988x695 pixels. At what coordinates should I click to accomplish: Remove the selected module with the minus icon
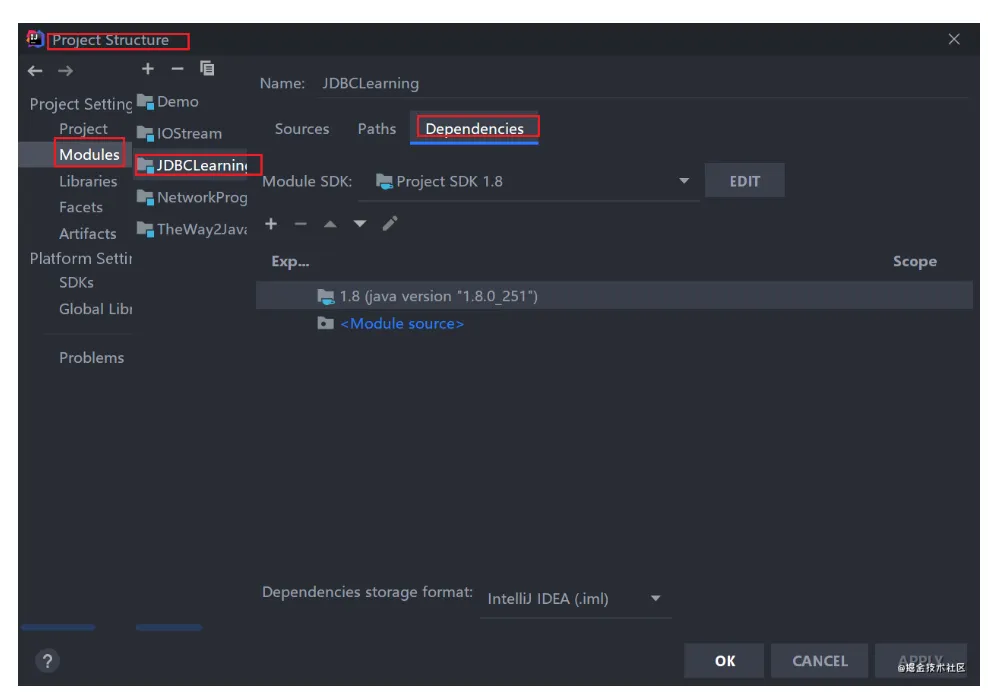[178, 69]
